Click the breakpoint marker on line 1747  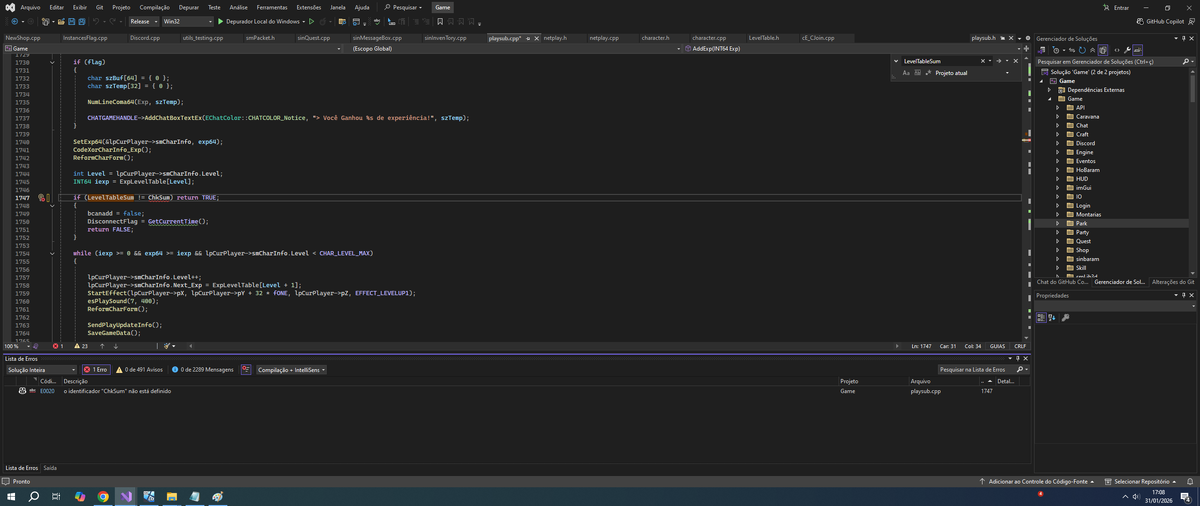pyautogui.click(x=42, y=198)
